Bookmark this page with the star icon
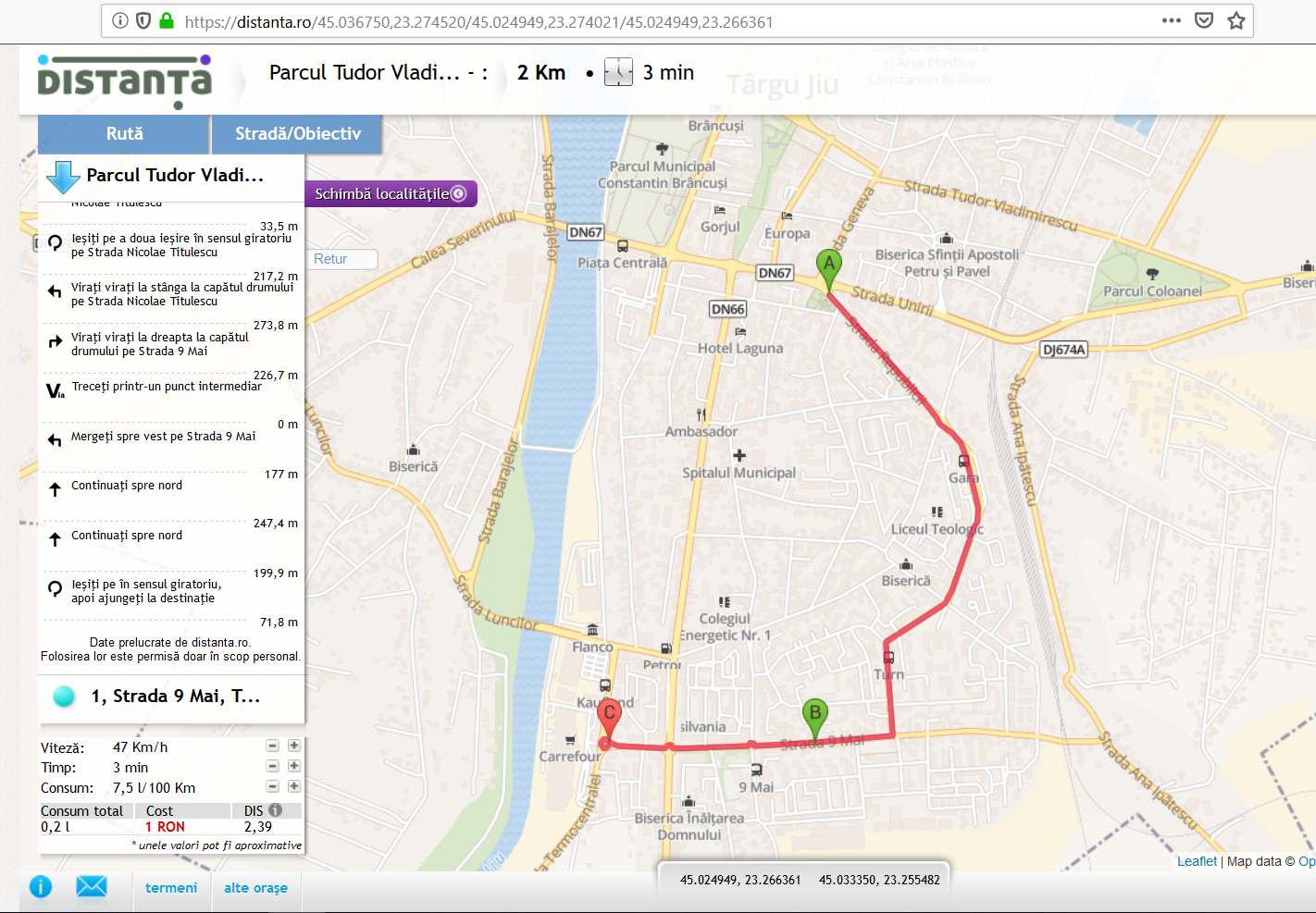Screen dimensions: 1316x913 coord(1236,20)
